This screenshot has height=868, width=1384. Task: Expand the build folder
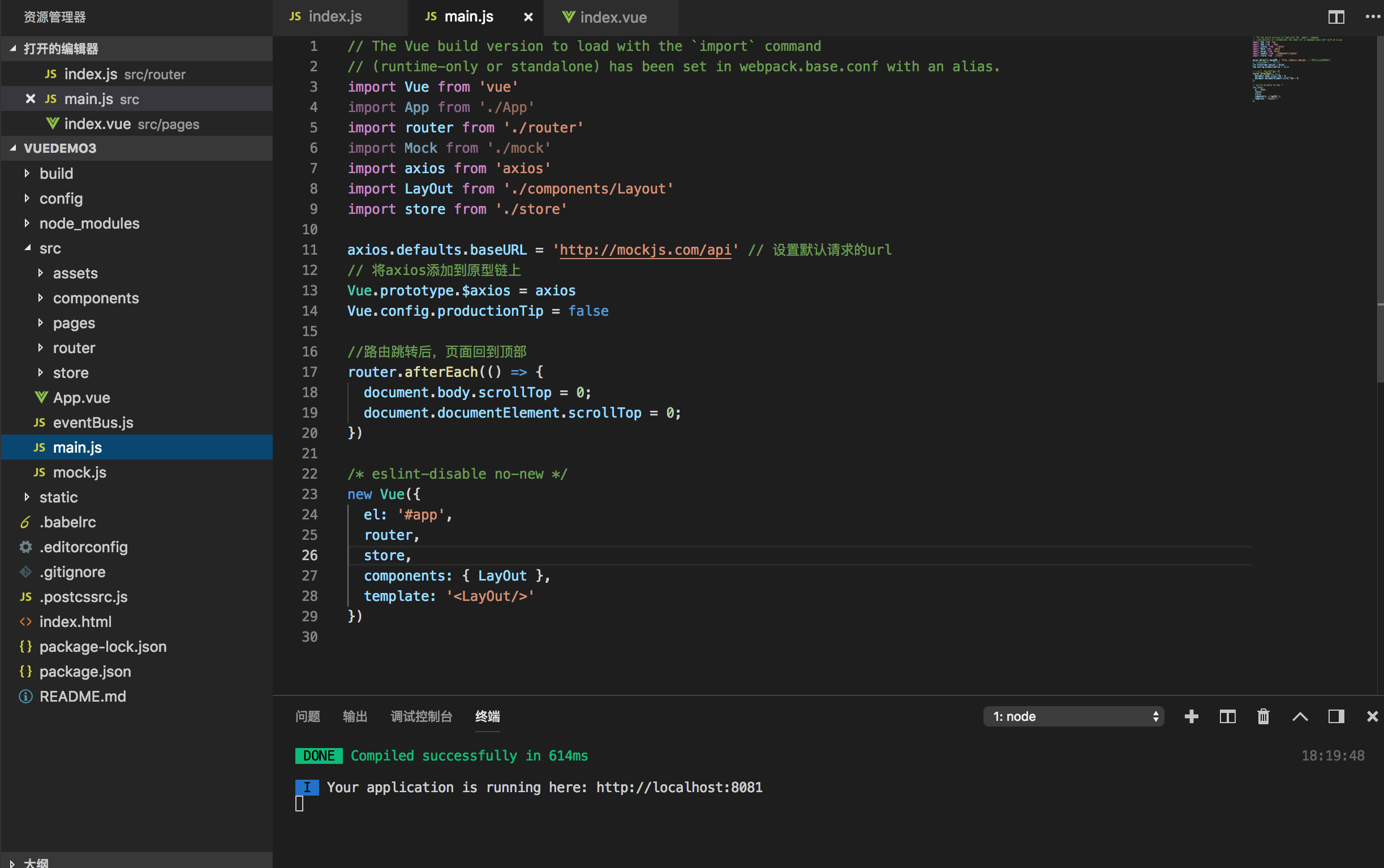[27, 173]
